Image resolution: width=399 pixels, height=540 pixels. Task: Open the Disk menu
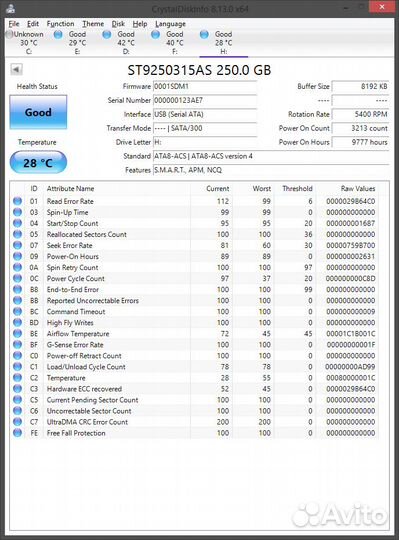[x=118, y=24]
